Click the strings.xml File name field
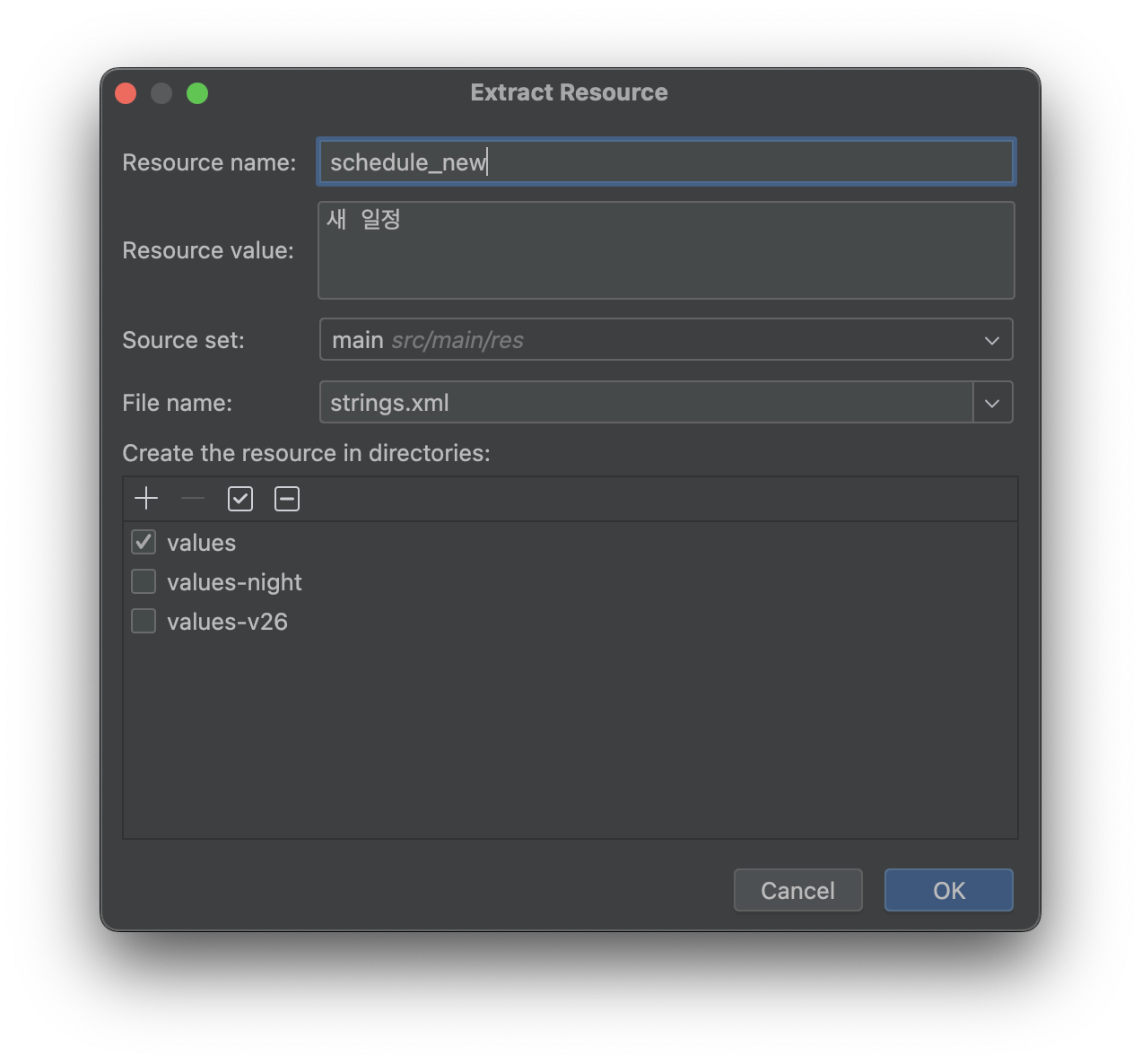The height and width of the screenshot is (1064, 1141). tap(646, 403)
